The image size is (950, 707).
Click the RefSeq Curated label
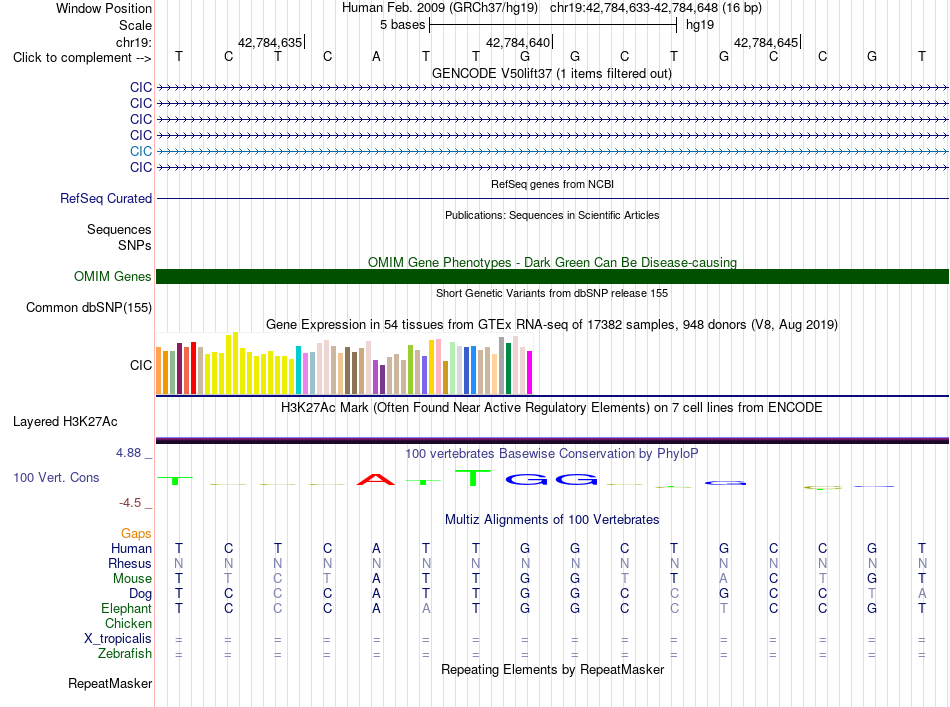(x=105, y=198)
